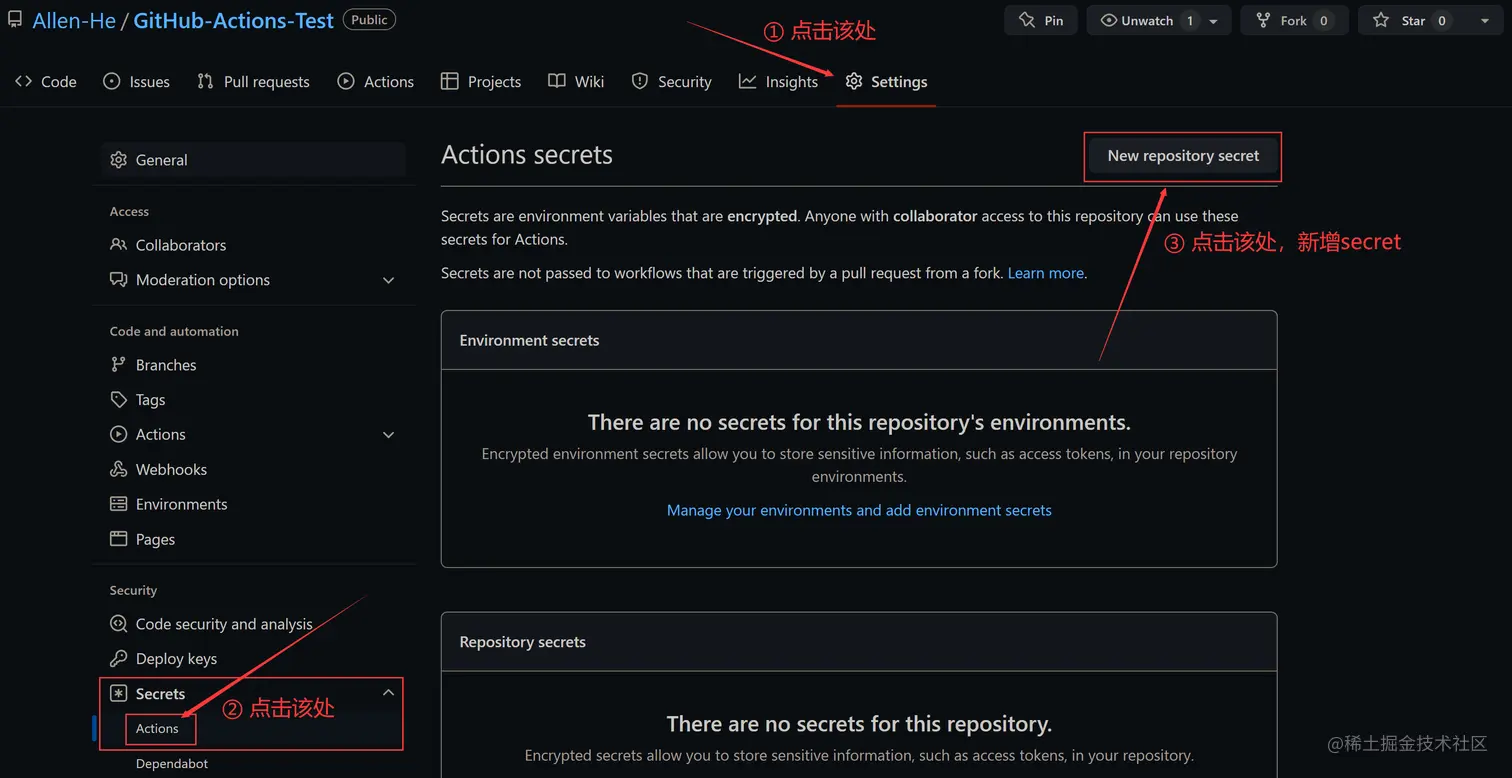Click New repository secret button
1512x778 pixels.
[x=1183, y=156]
